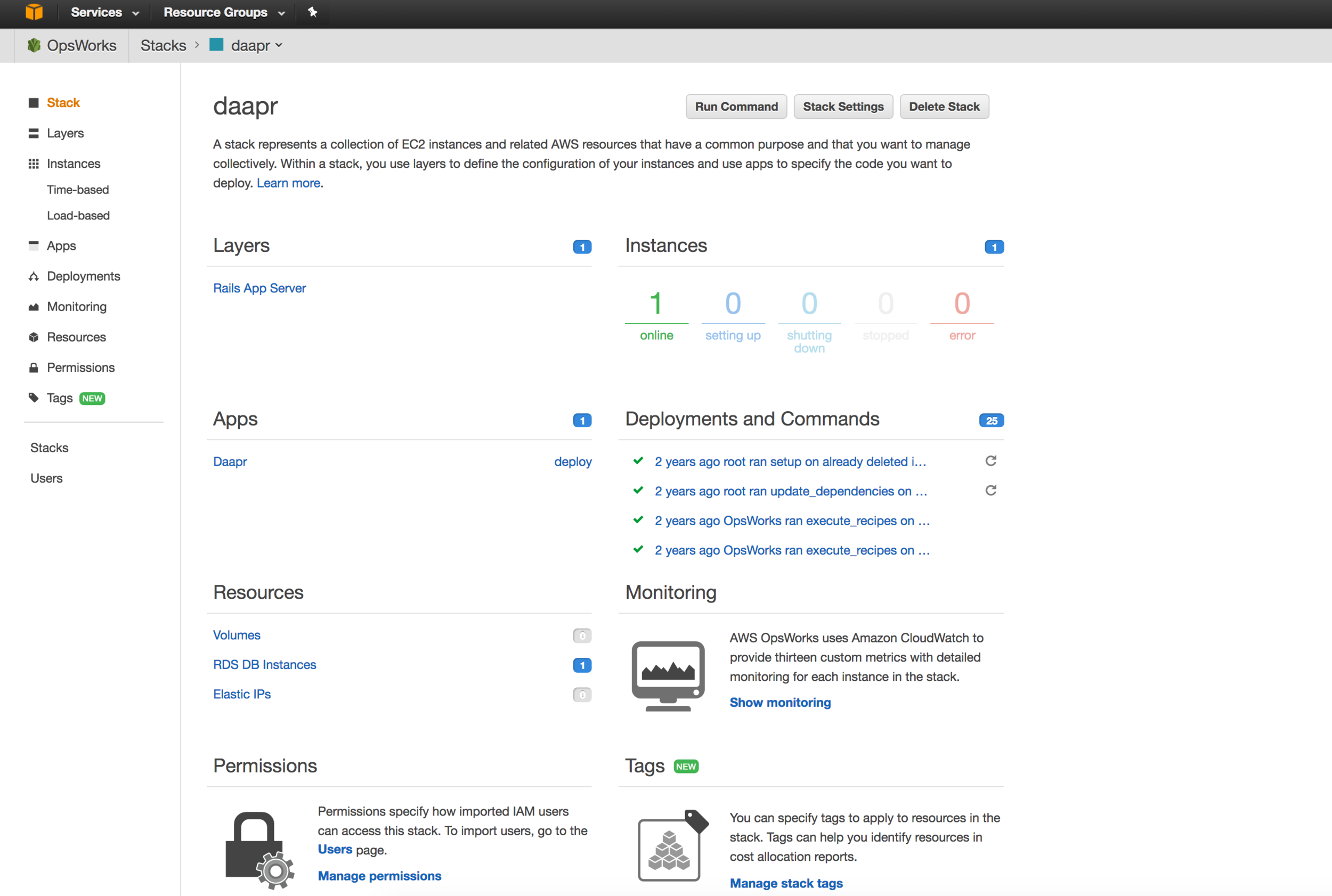Open the Monitoring section heading

(671, 592)
